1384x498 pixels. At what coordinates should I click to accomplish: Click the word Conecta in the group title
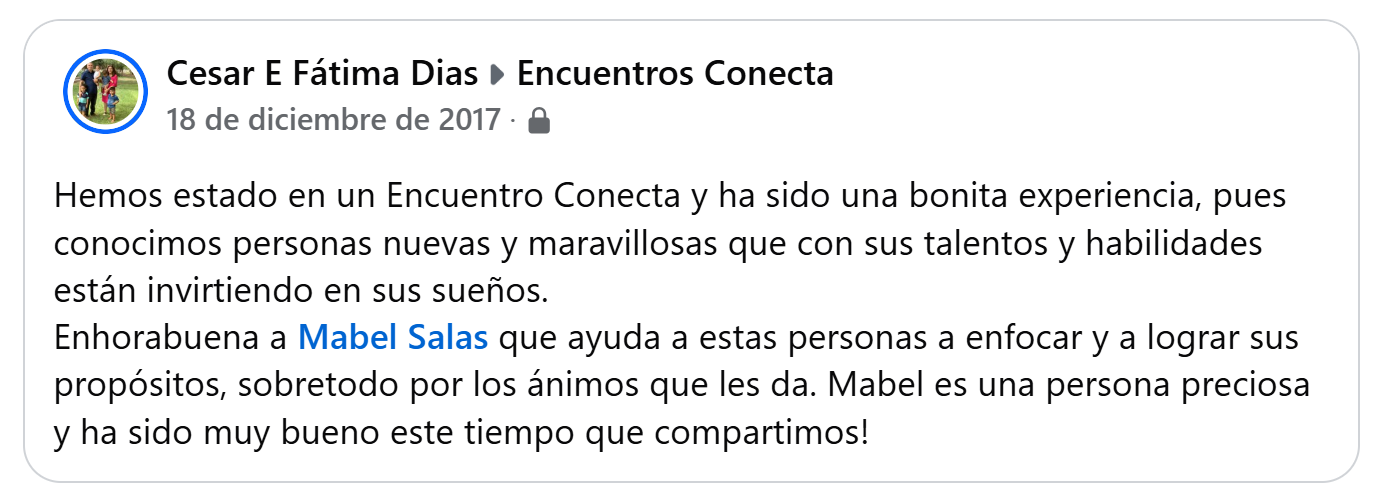769,74
